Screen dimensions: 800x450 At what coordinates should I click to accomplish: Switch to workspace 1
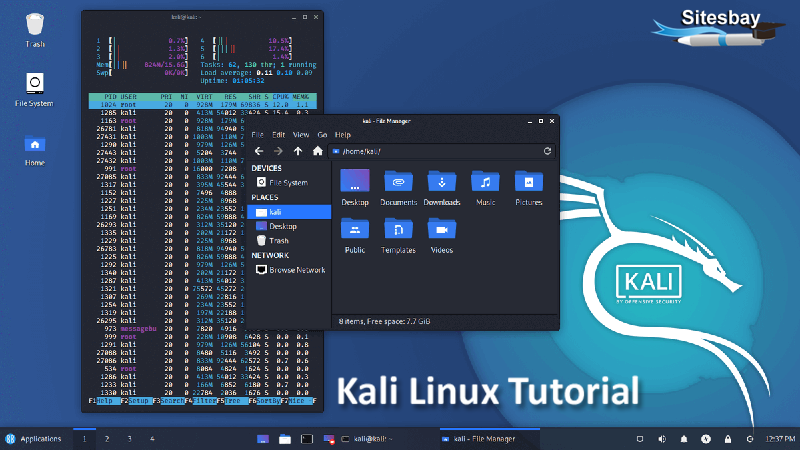click(x=85, y=439)
